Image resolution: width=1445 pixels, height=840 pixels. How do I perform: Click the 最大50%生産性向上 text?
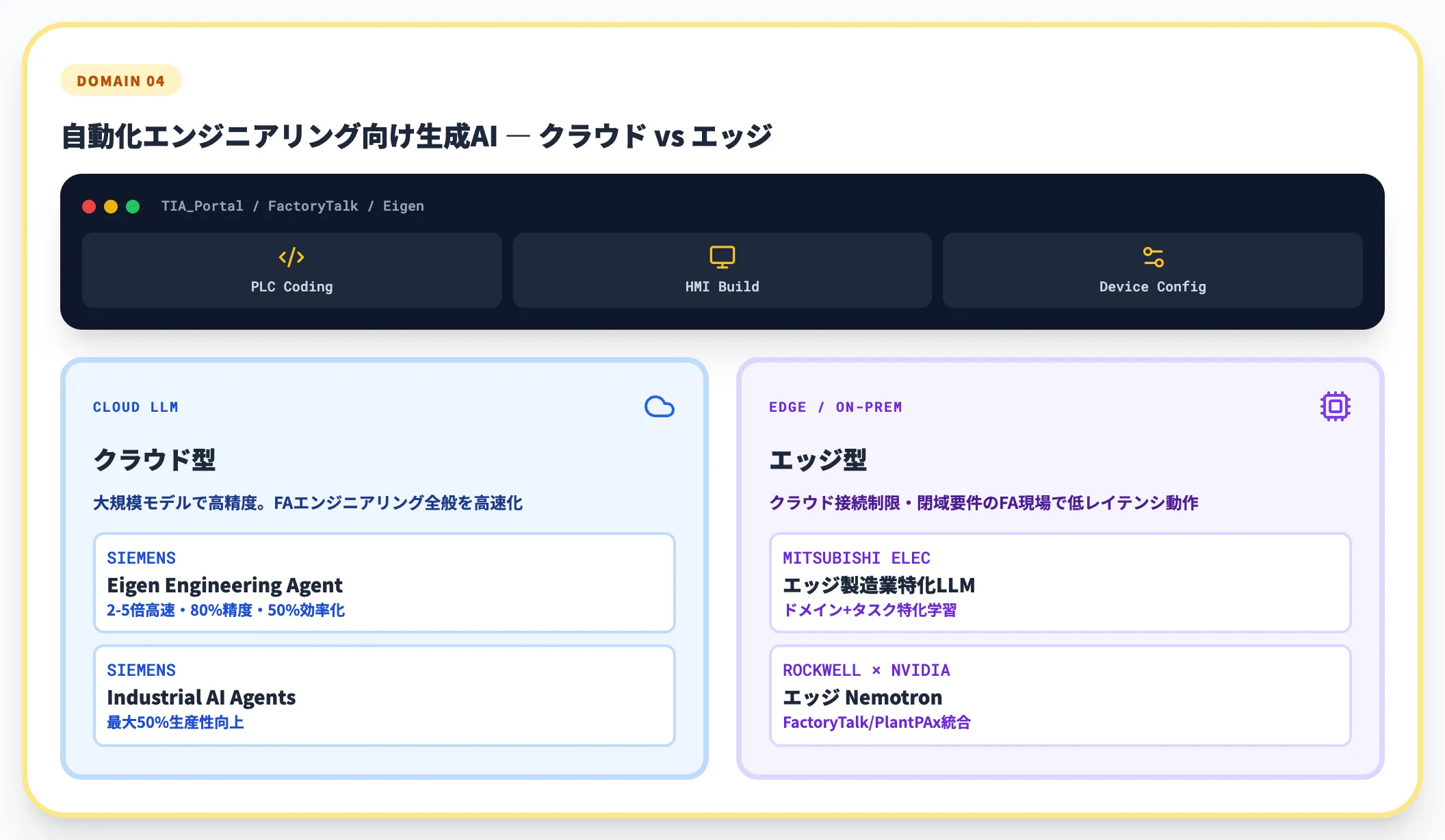(x=175, y=722)
